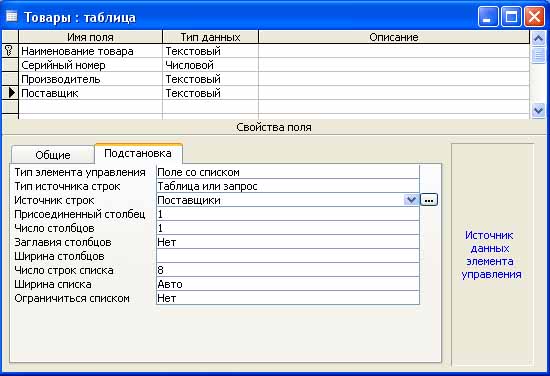The image size is (550, 376).
Task: Click scroll down arrow in field grid
Action: (x=538, y=111)
